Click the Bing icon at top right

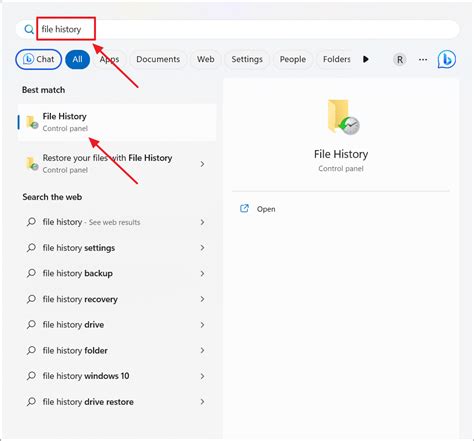(447, 59)
